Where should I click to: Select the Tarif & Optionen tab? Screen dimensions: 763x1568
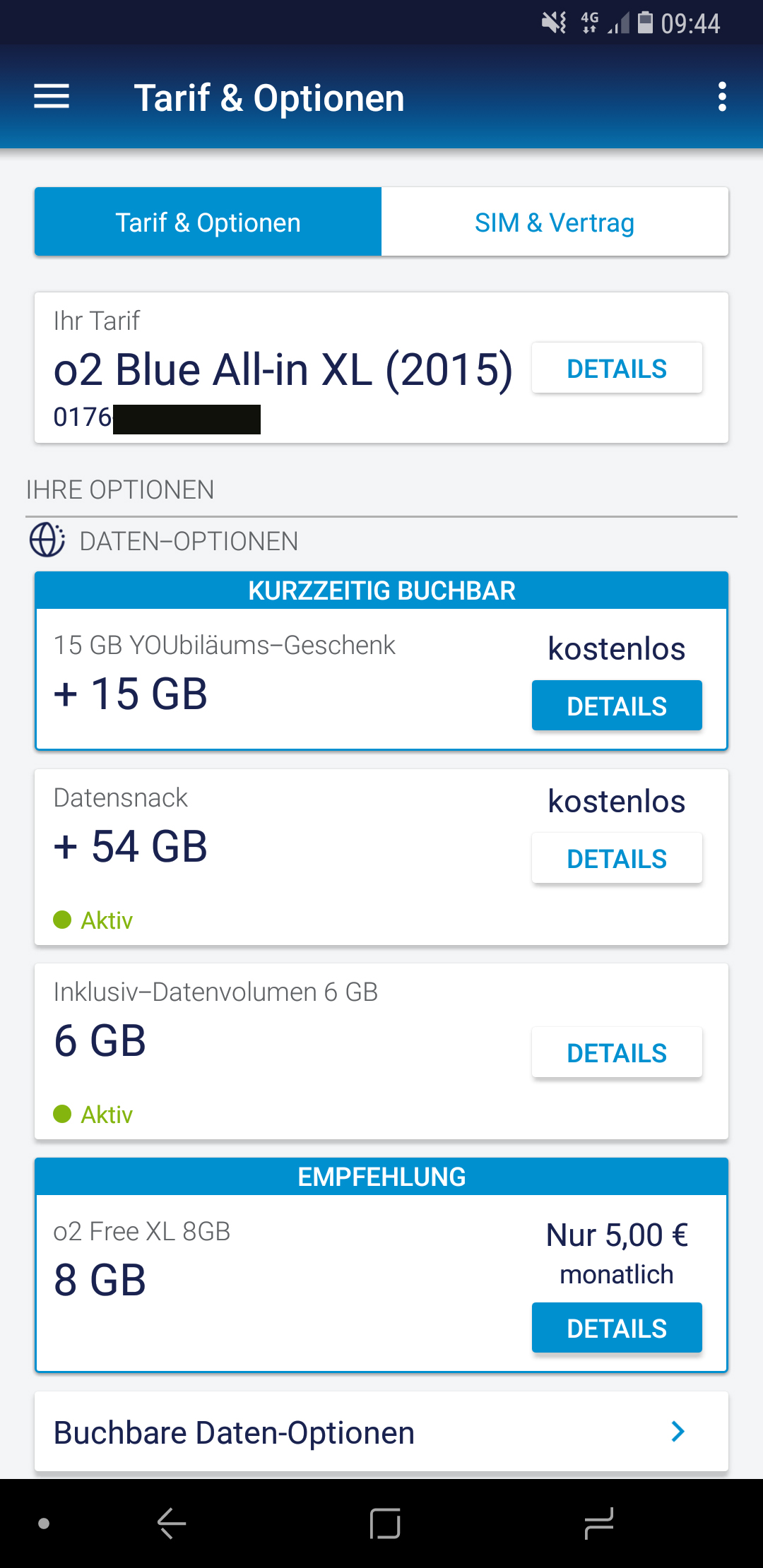tap(208, 222)
